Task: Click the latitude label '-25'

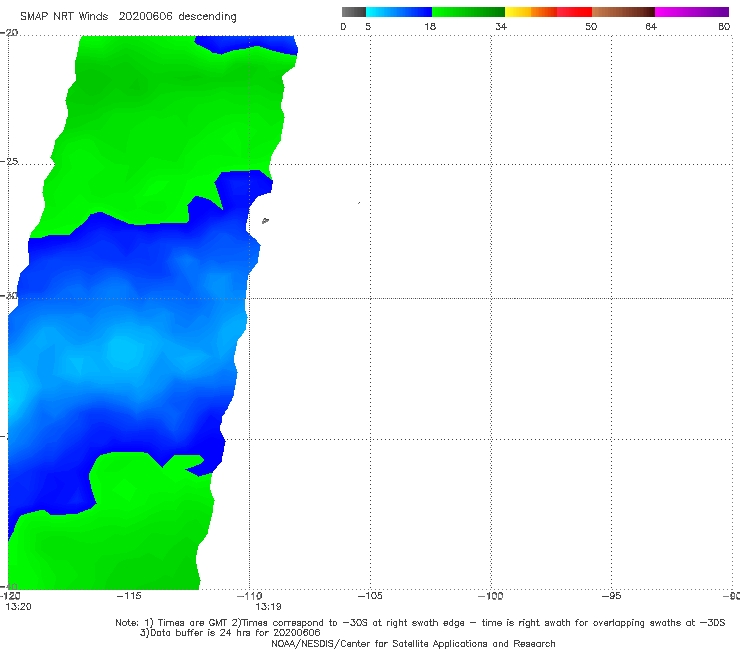Action: 9,161
